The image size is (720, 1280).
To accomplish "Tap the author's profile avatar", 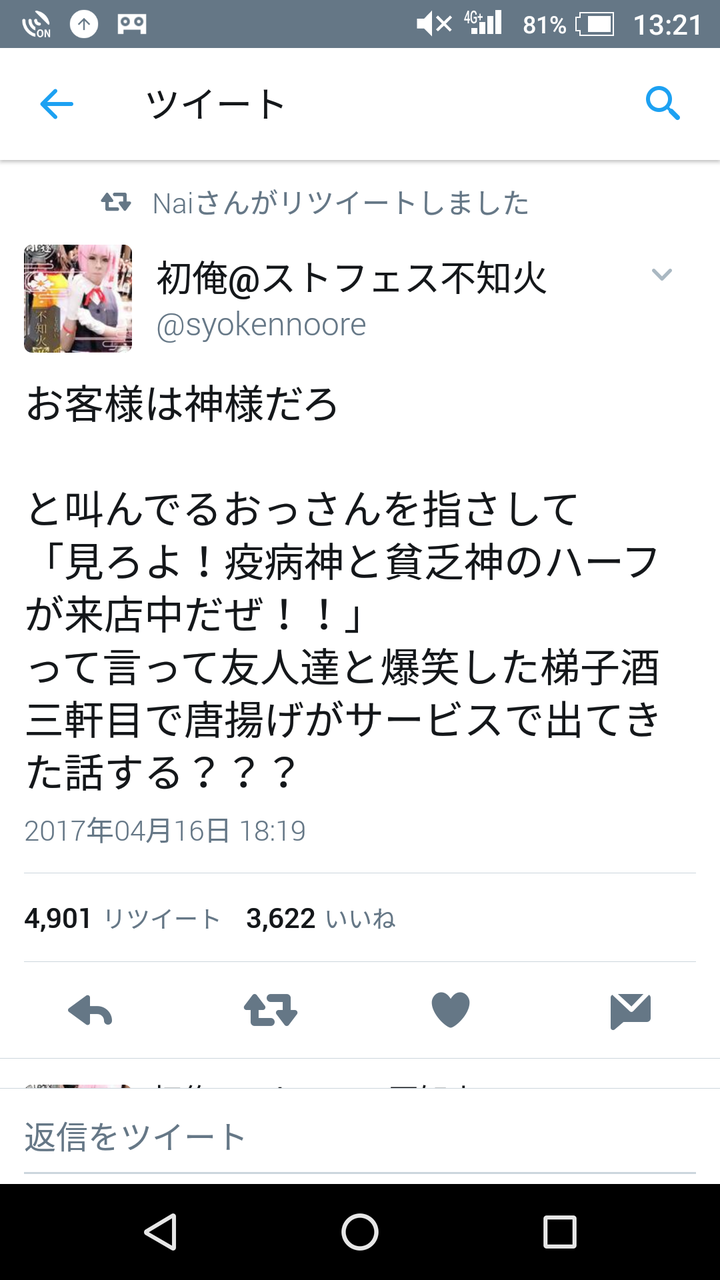I will point(78,298).
